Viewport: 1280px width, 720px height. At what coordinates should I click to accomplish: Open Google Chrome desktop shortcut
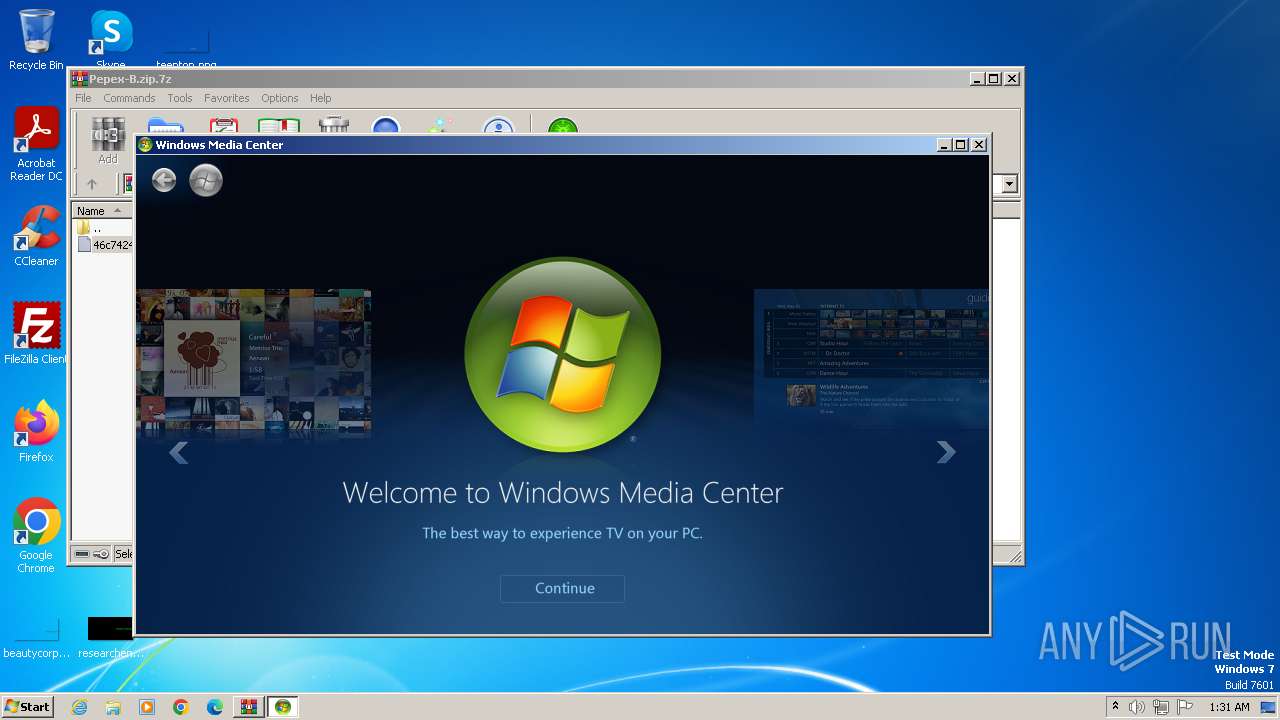(x=36, y=536)
